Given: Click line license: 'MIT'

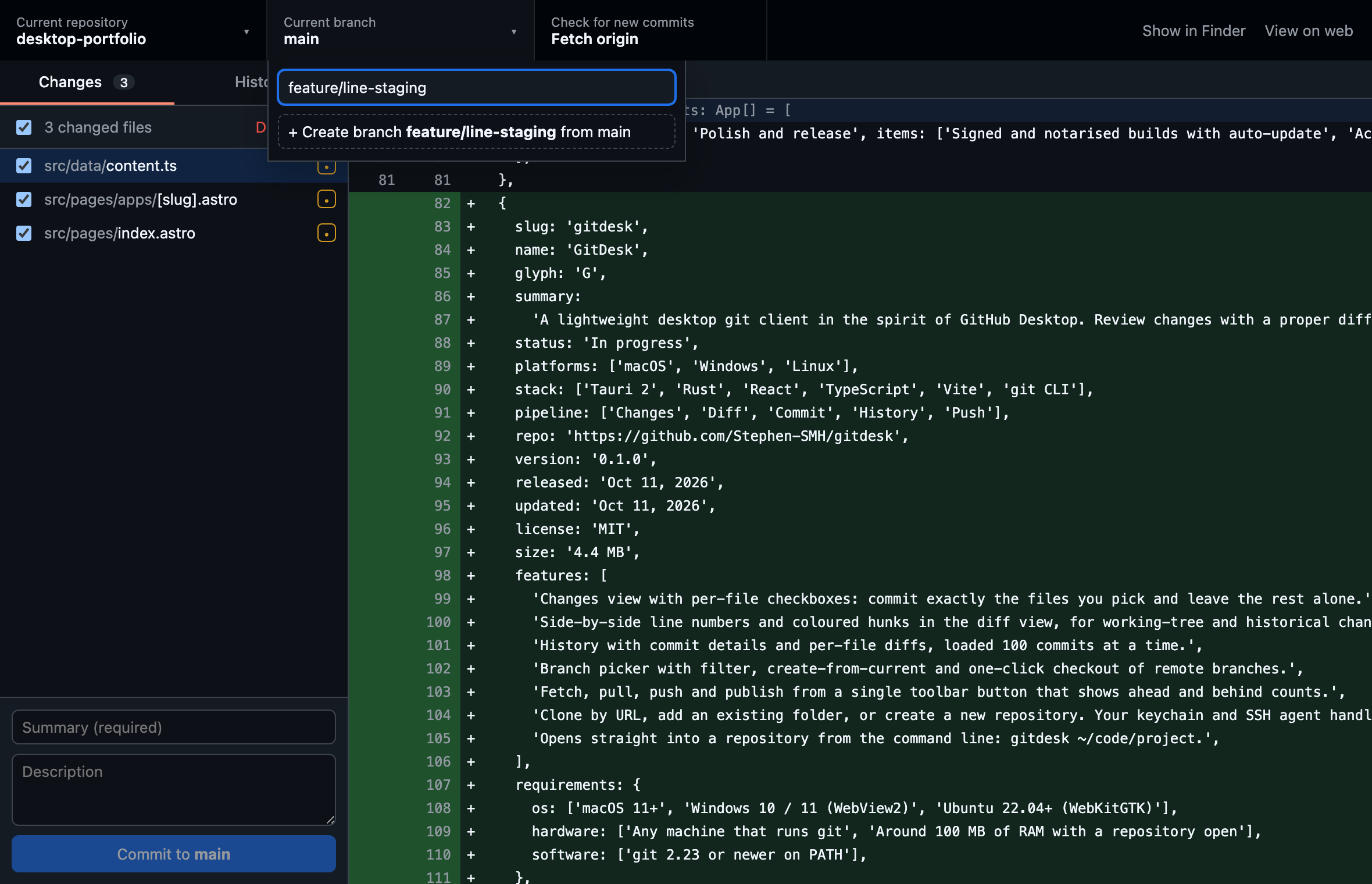Looking at the screenshot, I should pyautogui.click(x=577, y=529).
